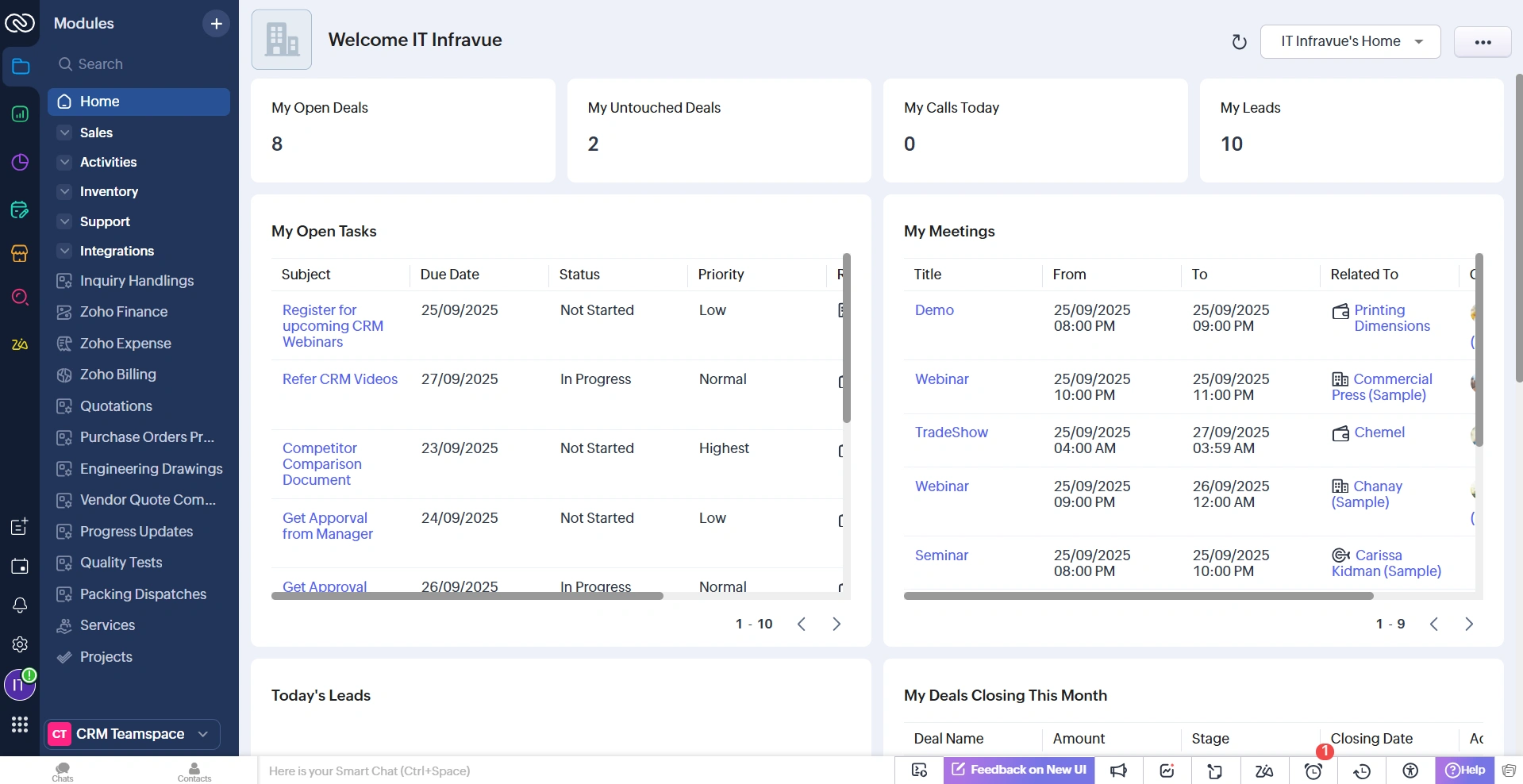Select the pie chart reports icon in sidebar
This screenshot has width=1523, height=784.
coord(20,162)
